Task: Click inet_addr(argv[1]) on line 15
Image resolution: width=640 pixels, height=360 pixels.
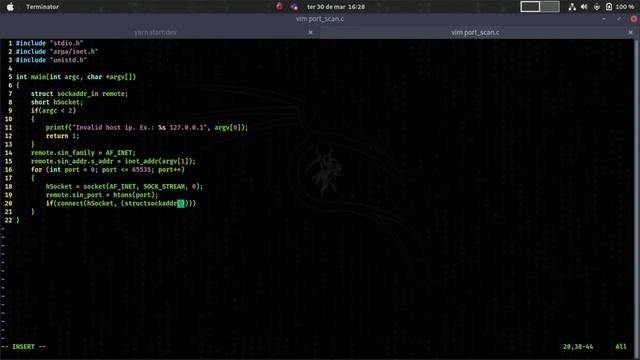Action: (x=158, y=161)
